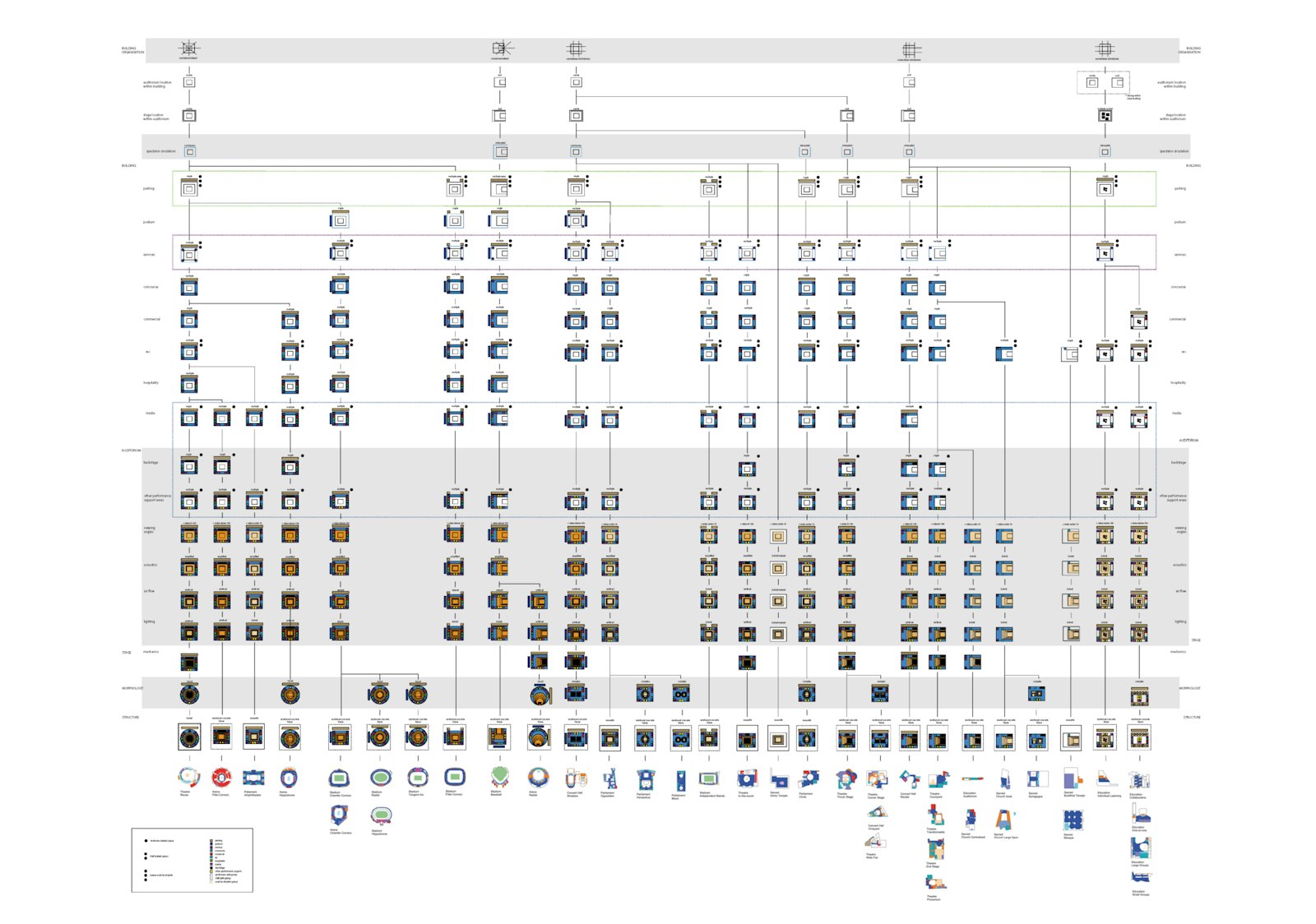1316x924 pixels.
Task: Select the Sacred Mosque plan icon
Action: point(1073,820)
